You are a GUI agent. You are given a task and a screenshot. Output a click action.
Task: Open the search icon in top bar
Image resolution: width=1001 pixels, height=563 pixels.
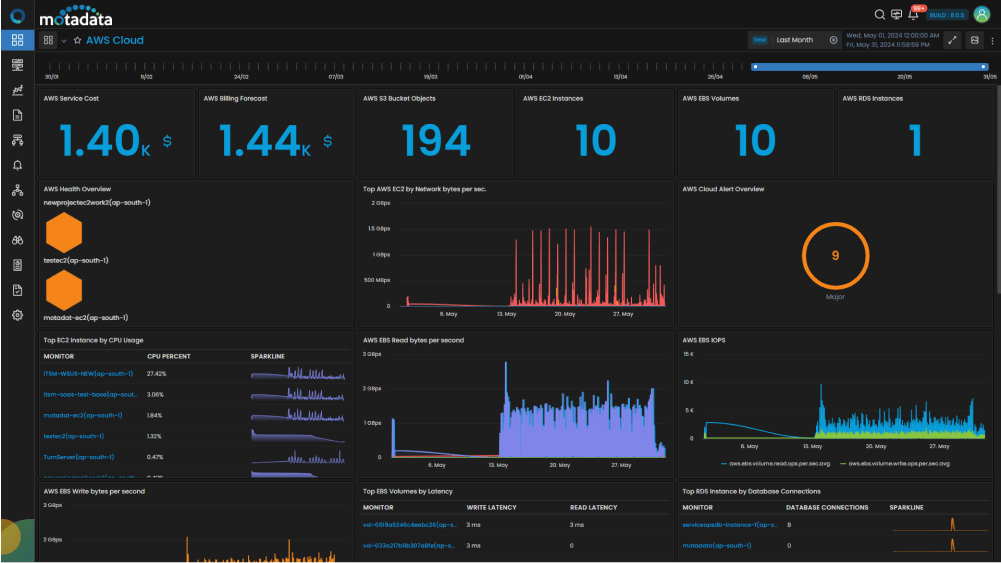879,15
